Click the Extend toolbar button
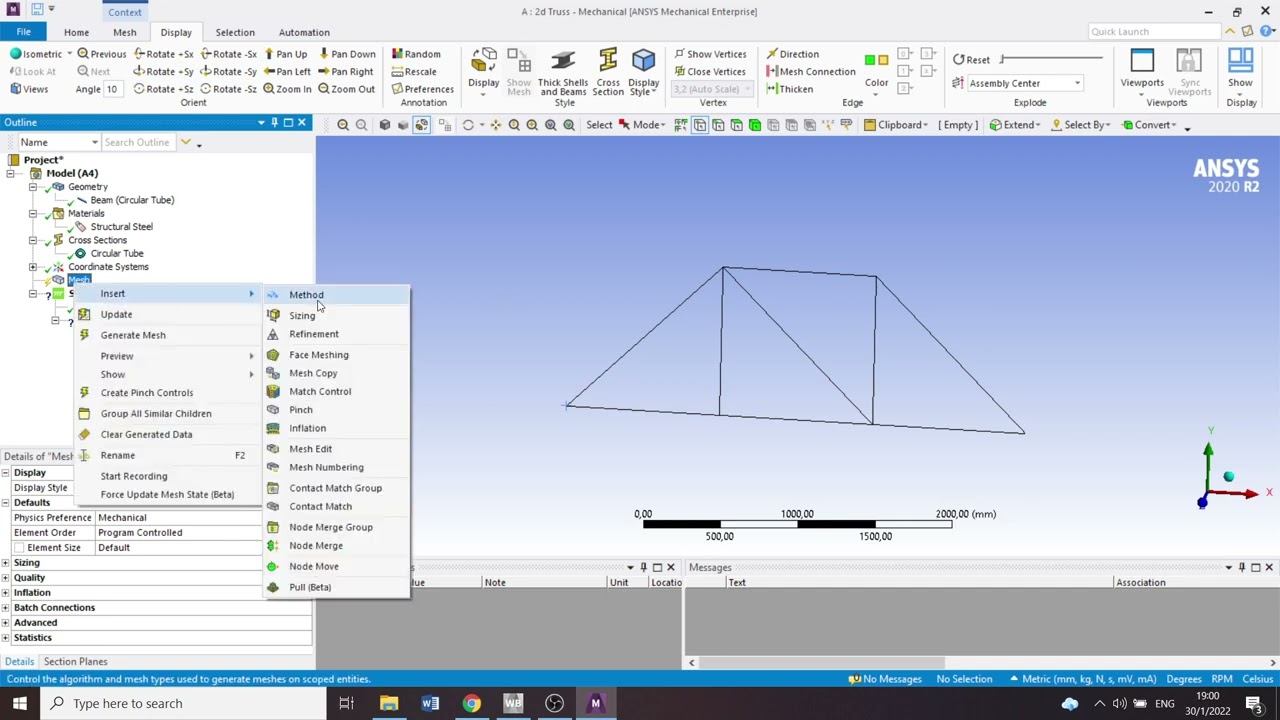1280x720 pixels. tap(1015, 125)
